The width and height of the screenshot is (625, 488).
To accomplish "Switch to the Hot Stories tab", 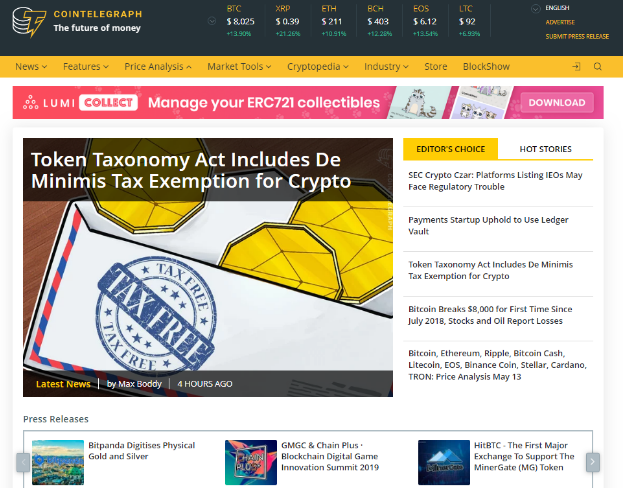I will 545,149.
